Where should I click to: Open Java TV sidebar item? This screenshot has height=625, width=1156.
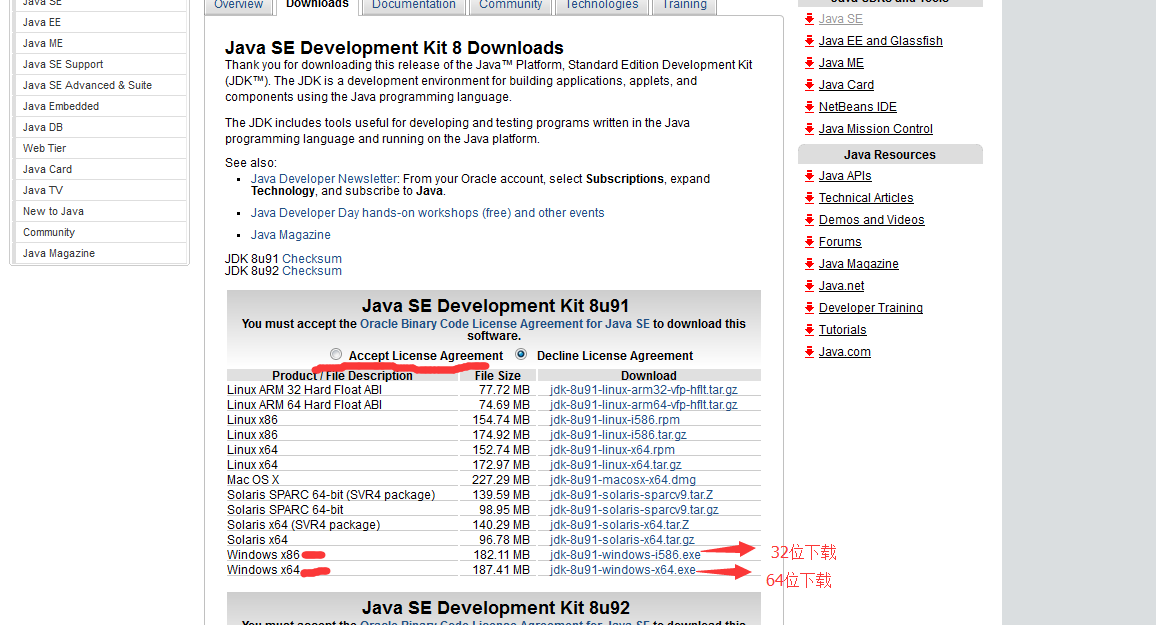pyautogui.click(x=102, y=190)
